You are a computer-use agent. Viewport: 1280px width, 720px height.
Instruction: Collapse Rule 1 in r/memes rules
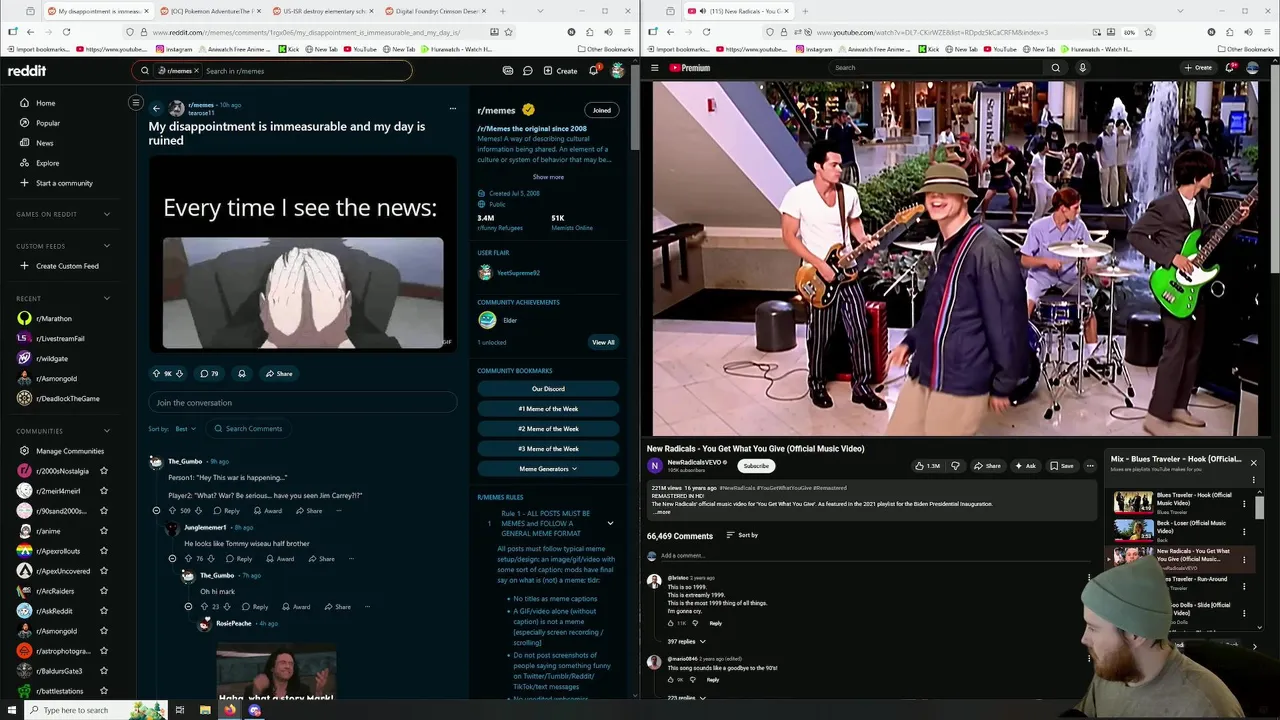coord(610,523)
